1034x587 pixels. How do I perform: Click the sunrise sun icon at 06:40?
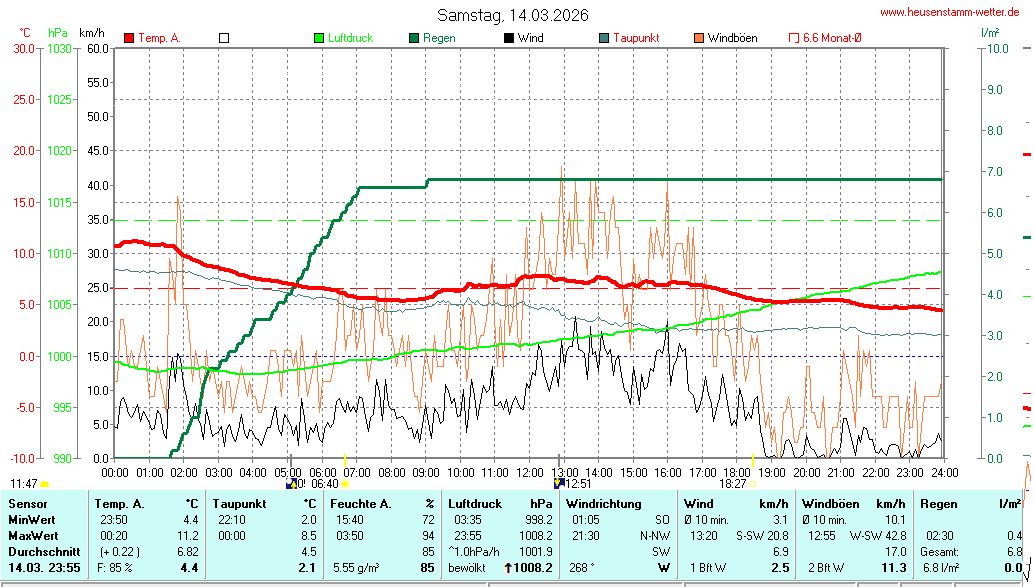(x=346, y=484)
